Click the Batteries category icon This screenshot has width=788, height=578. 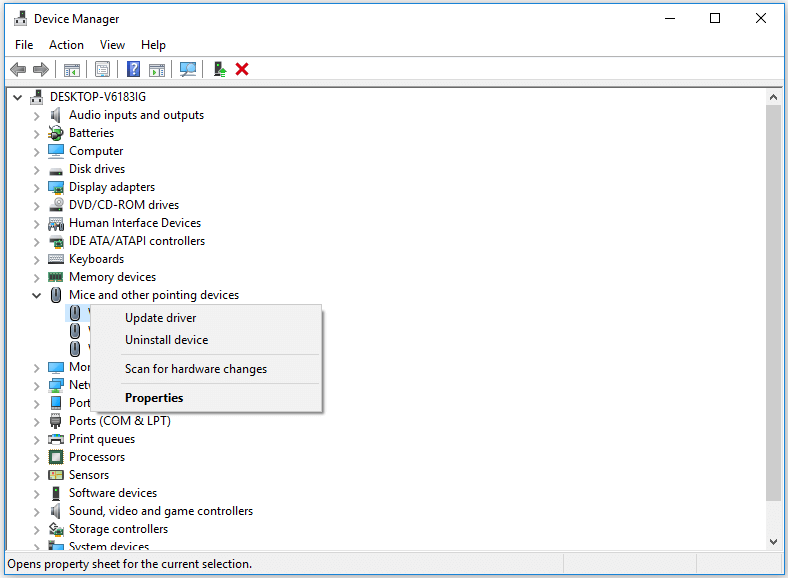[x=56, y=133]
